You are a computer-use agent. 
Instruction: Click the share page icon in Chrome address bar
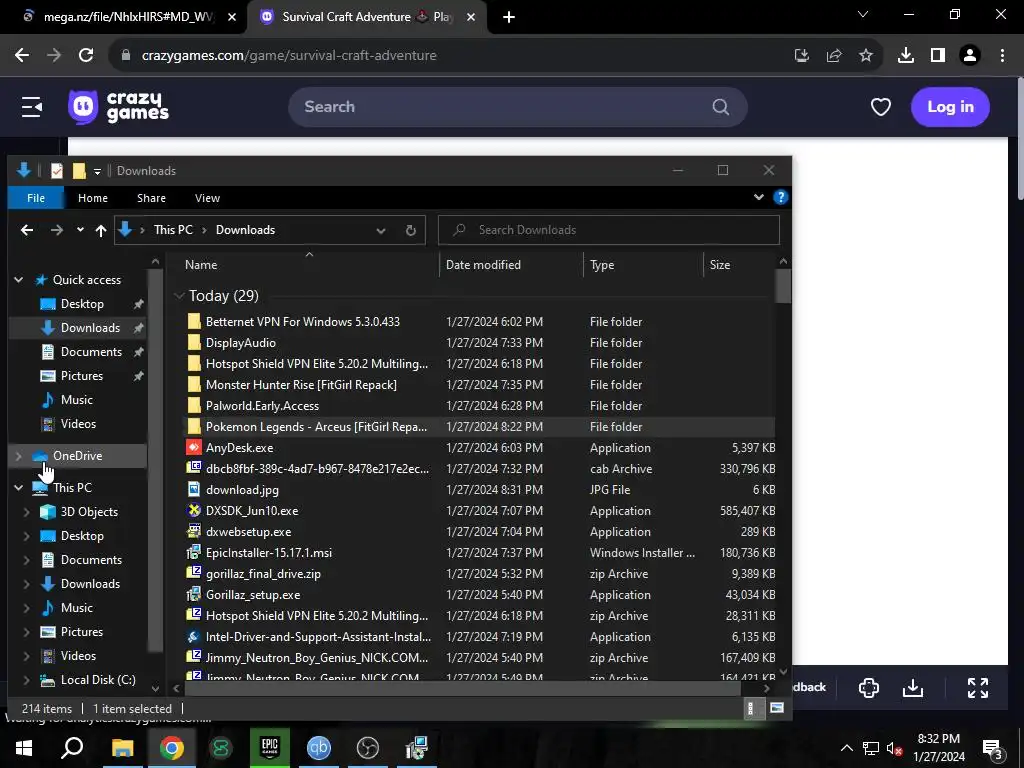tap(834, 56)
